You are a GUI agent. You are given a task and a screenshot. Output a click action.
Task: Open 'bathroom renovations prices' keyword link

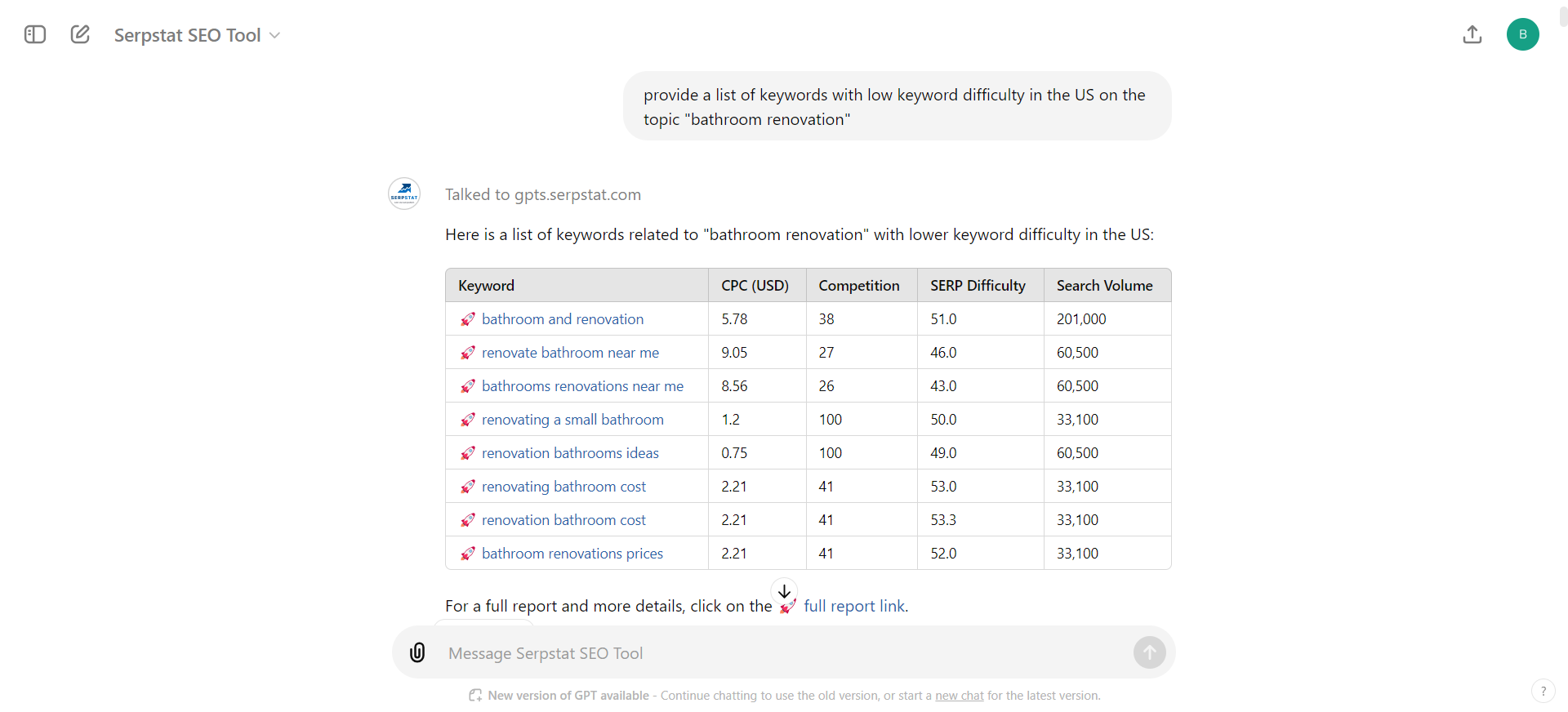[x=572, y=554]
